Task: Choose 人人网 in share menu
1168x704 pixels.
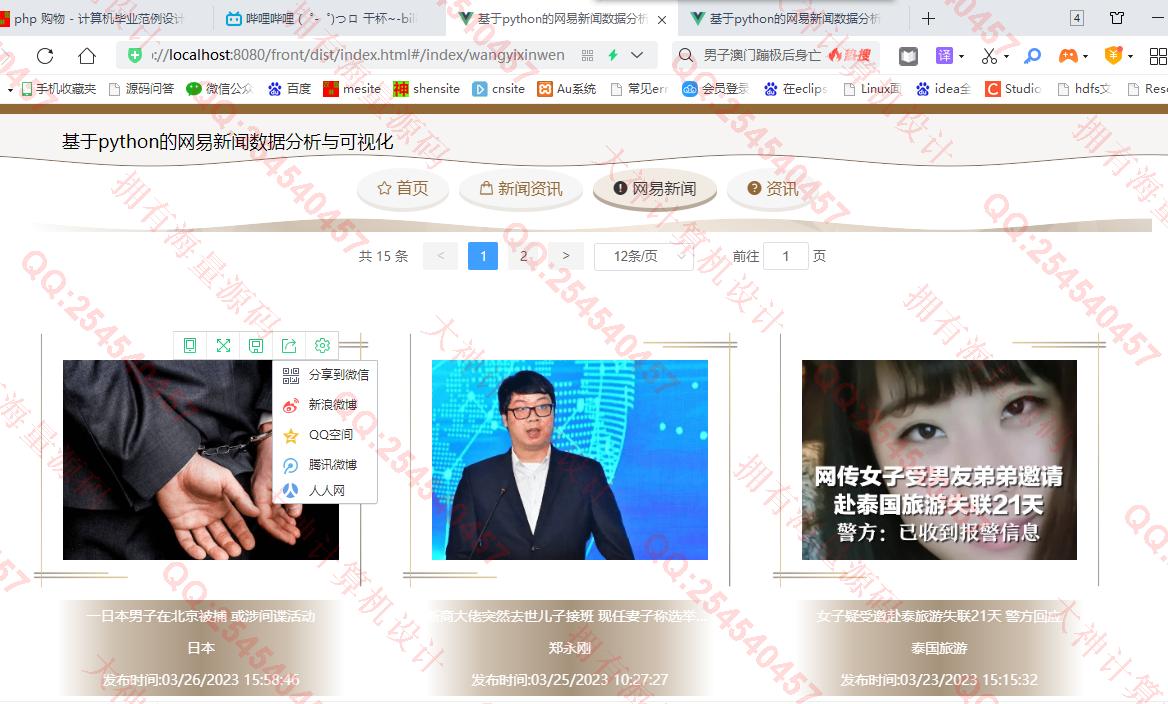Action: (326, 490)
